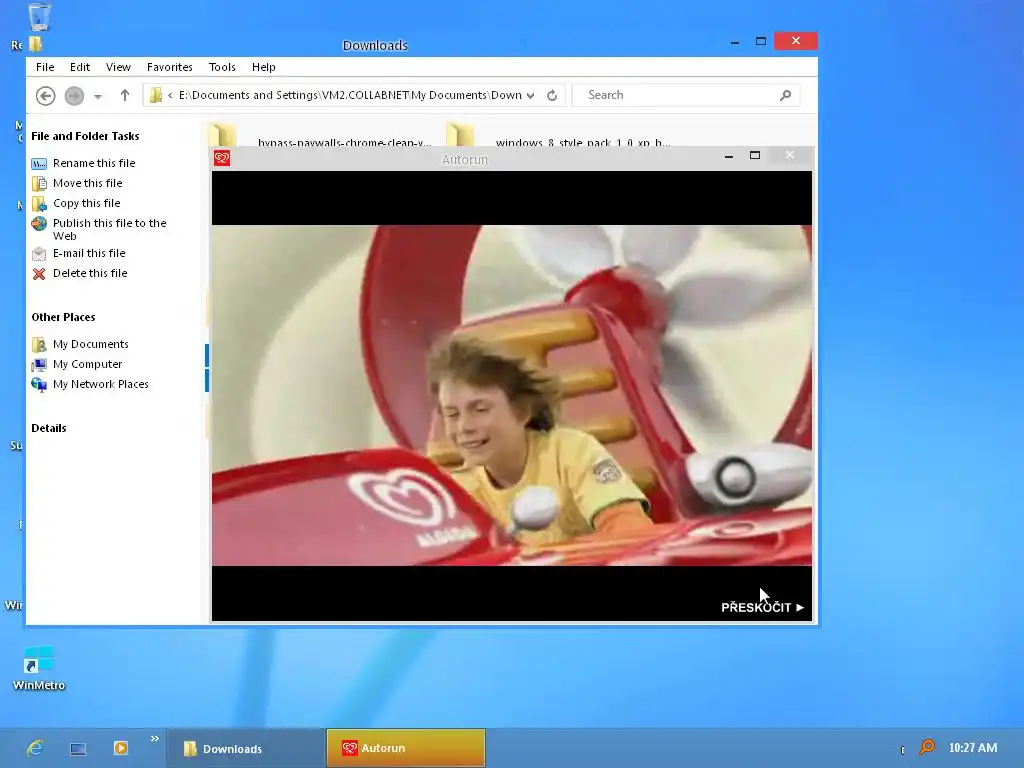Click the My Network Places icon

39,385
